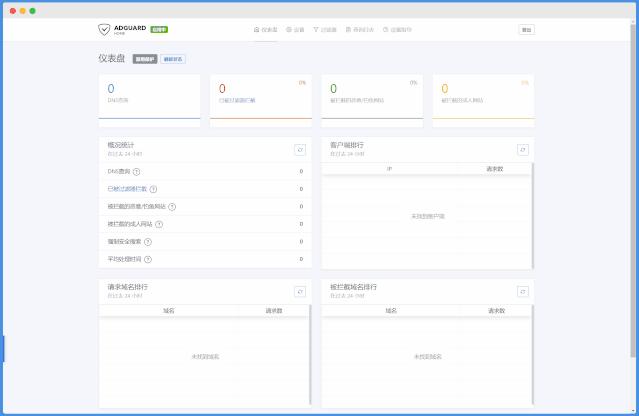Open the 已被过滤器拦截 link in statistics
This screenshot has height=416, width=639.
click(x=127, y=189)
